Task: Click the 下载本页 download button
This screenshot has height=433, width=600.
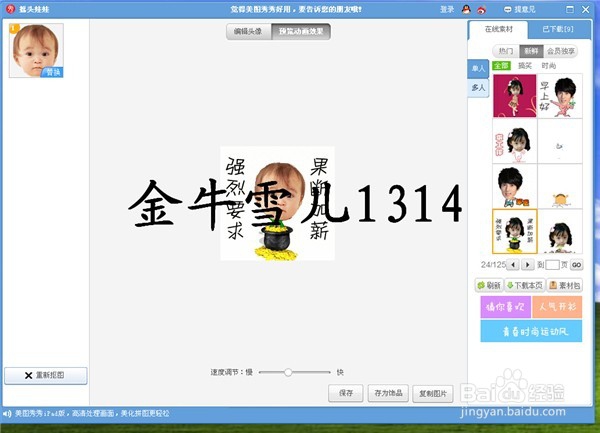Action: (525, 285)
